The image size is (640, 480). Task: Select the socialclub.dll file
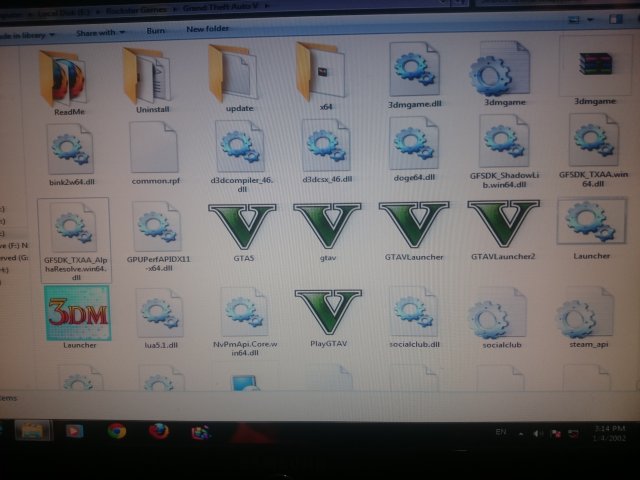point(413,314)
